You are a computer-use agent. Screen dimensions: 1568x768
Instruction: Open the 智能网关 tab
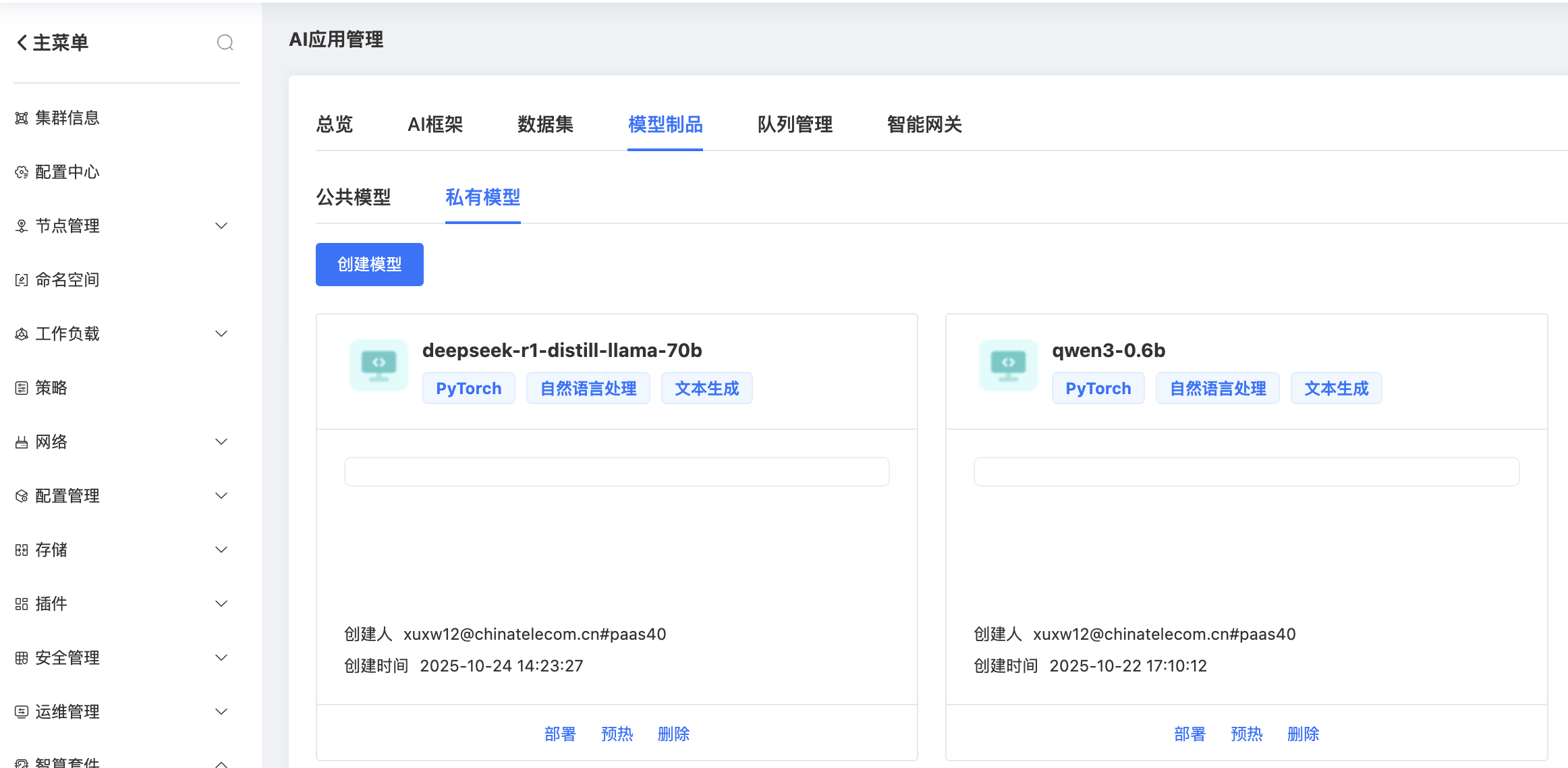click(924, 124)
